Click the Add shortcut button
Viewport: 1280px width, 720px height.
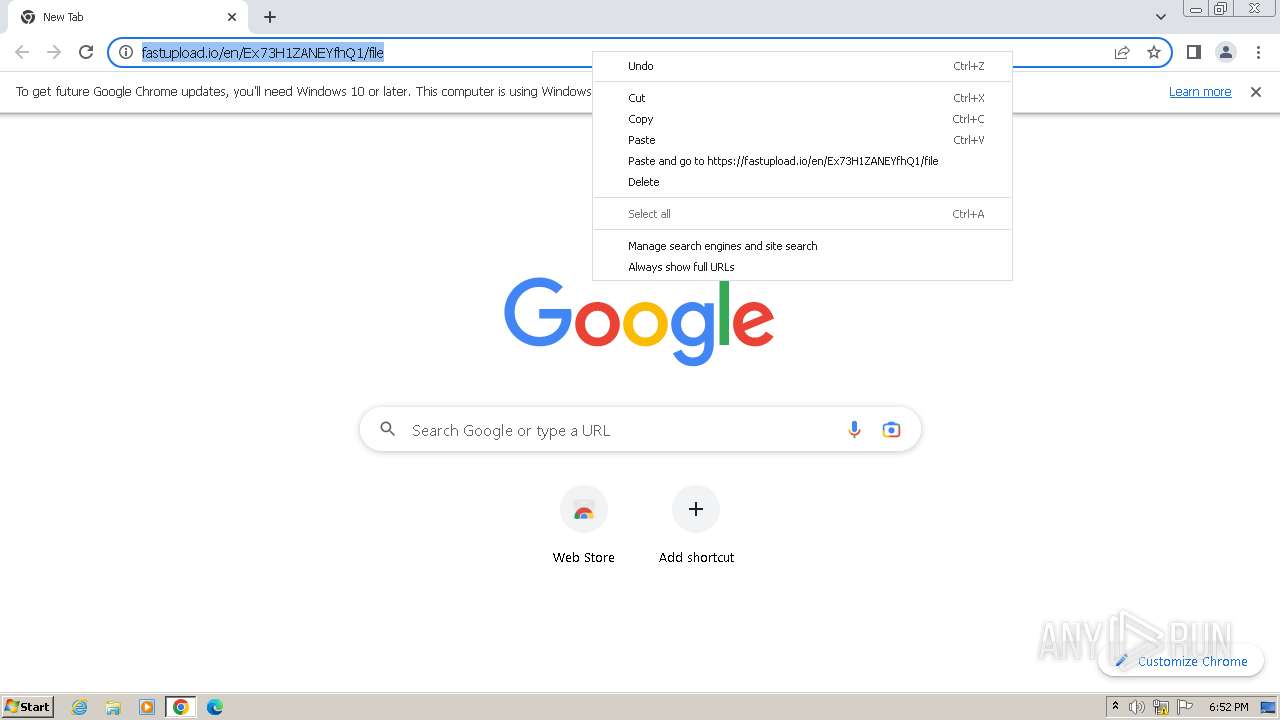pyautogui.click(x=696, y=526)
